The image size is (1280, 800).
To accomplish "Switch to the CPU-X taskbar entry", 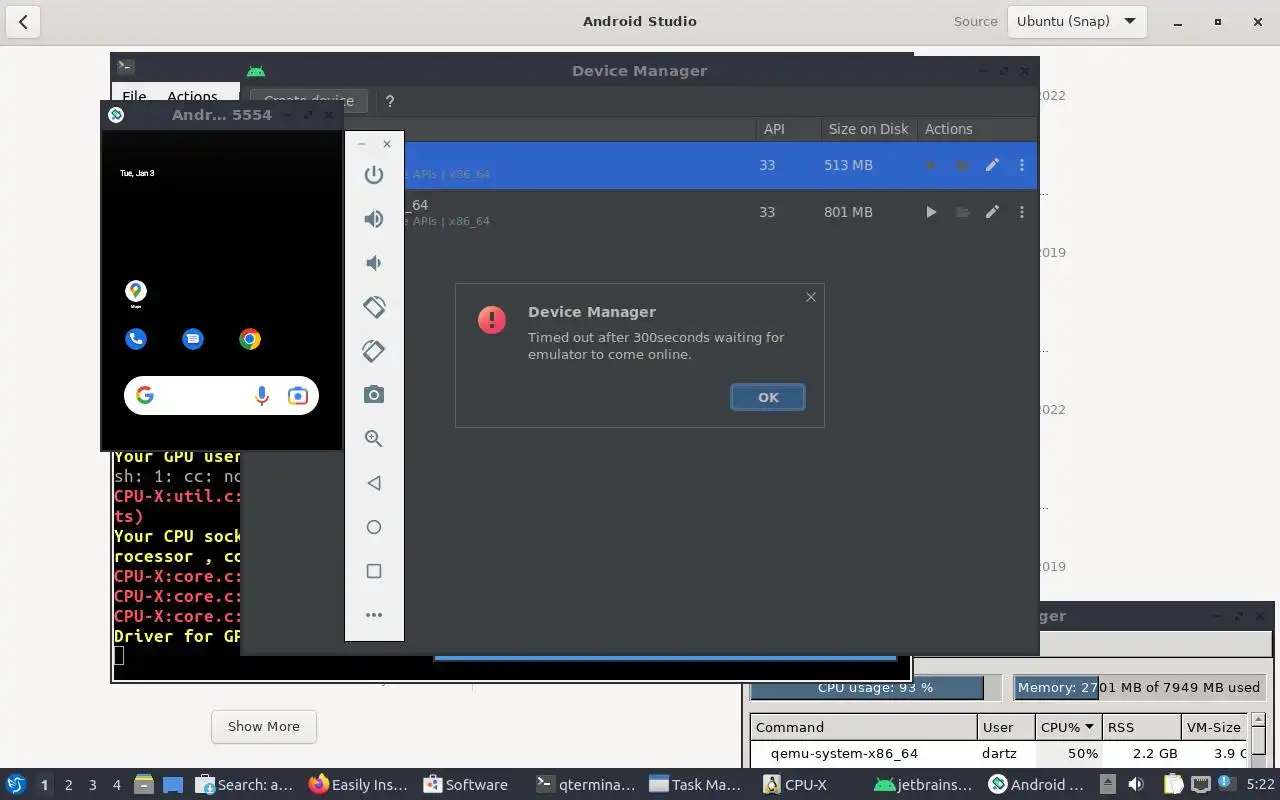I will pos(794,785).
